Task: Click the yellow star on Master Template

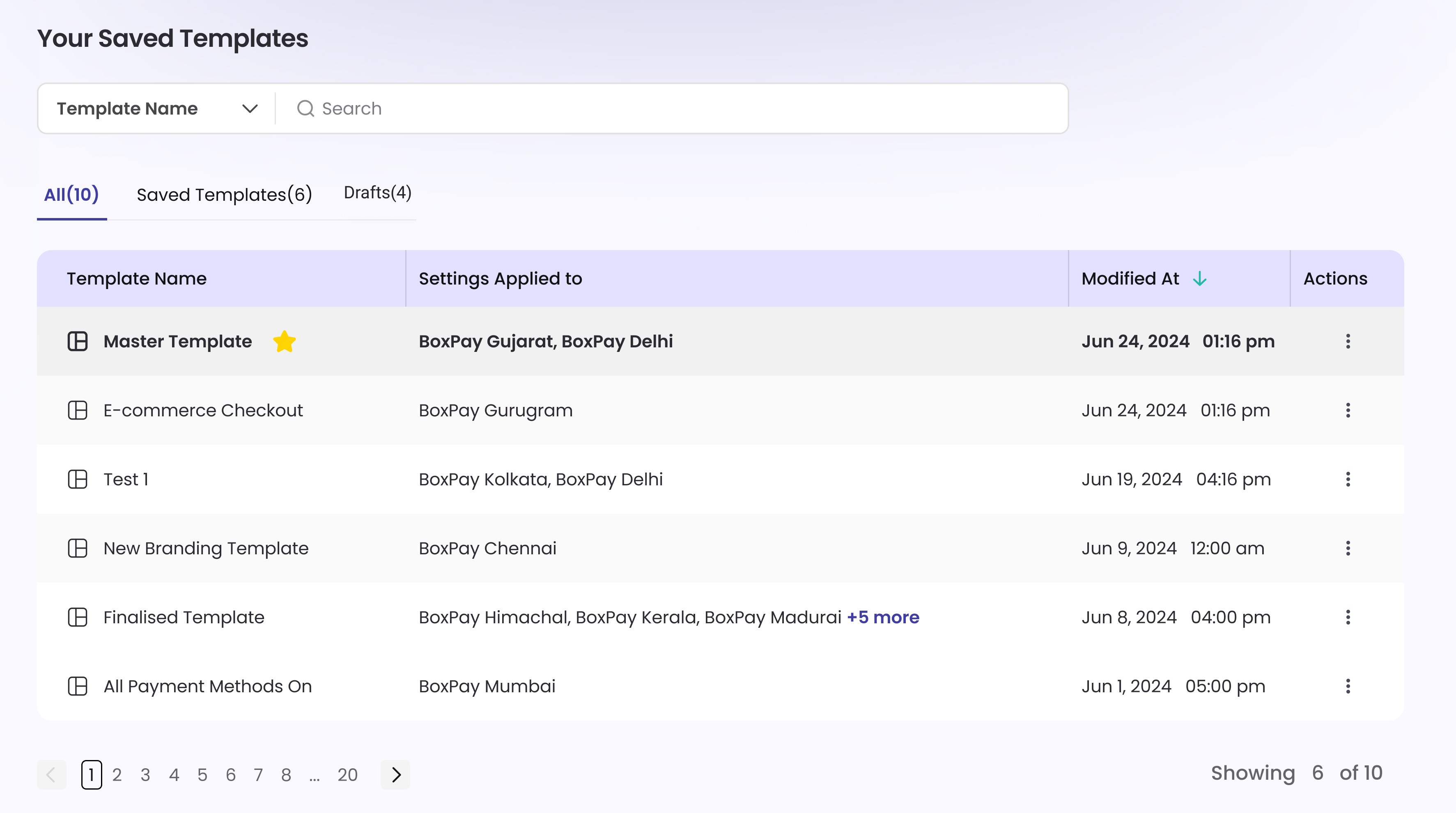Action: pyautogui.click(x=284, y=341)
